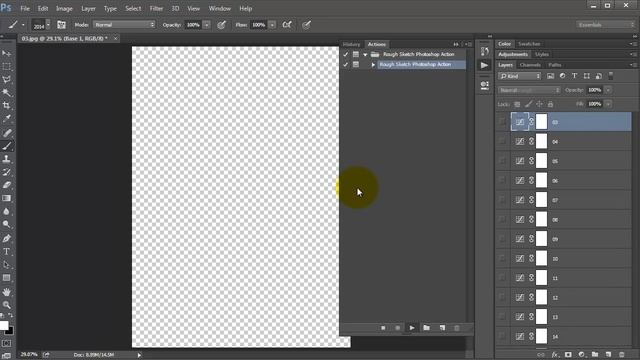Select the Dodge tool
640x360 pixels.
click(7, 224)
